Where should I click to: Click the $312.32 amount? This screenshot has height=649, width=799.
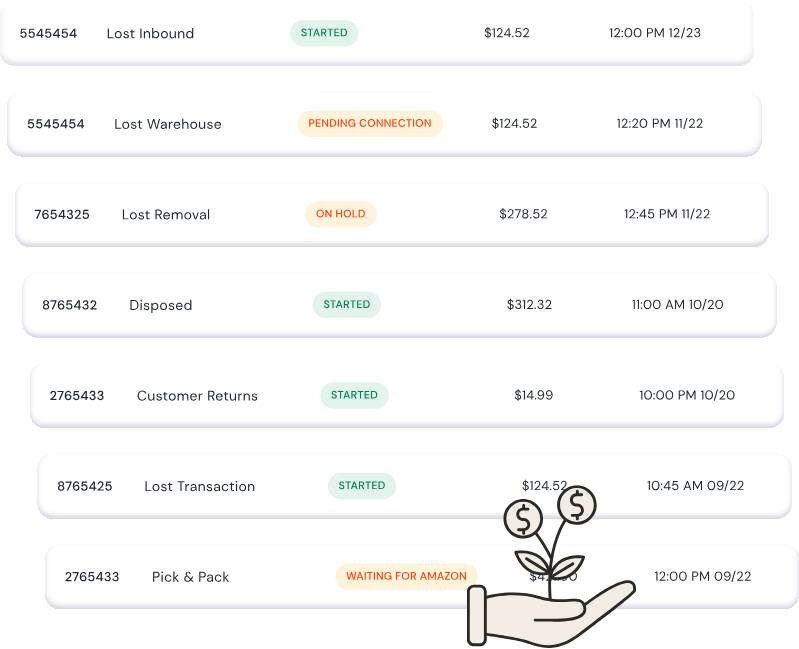click(x=529, y=305)
